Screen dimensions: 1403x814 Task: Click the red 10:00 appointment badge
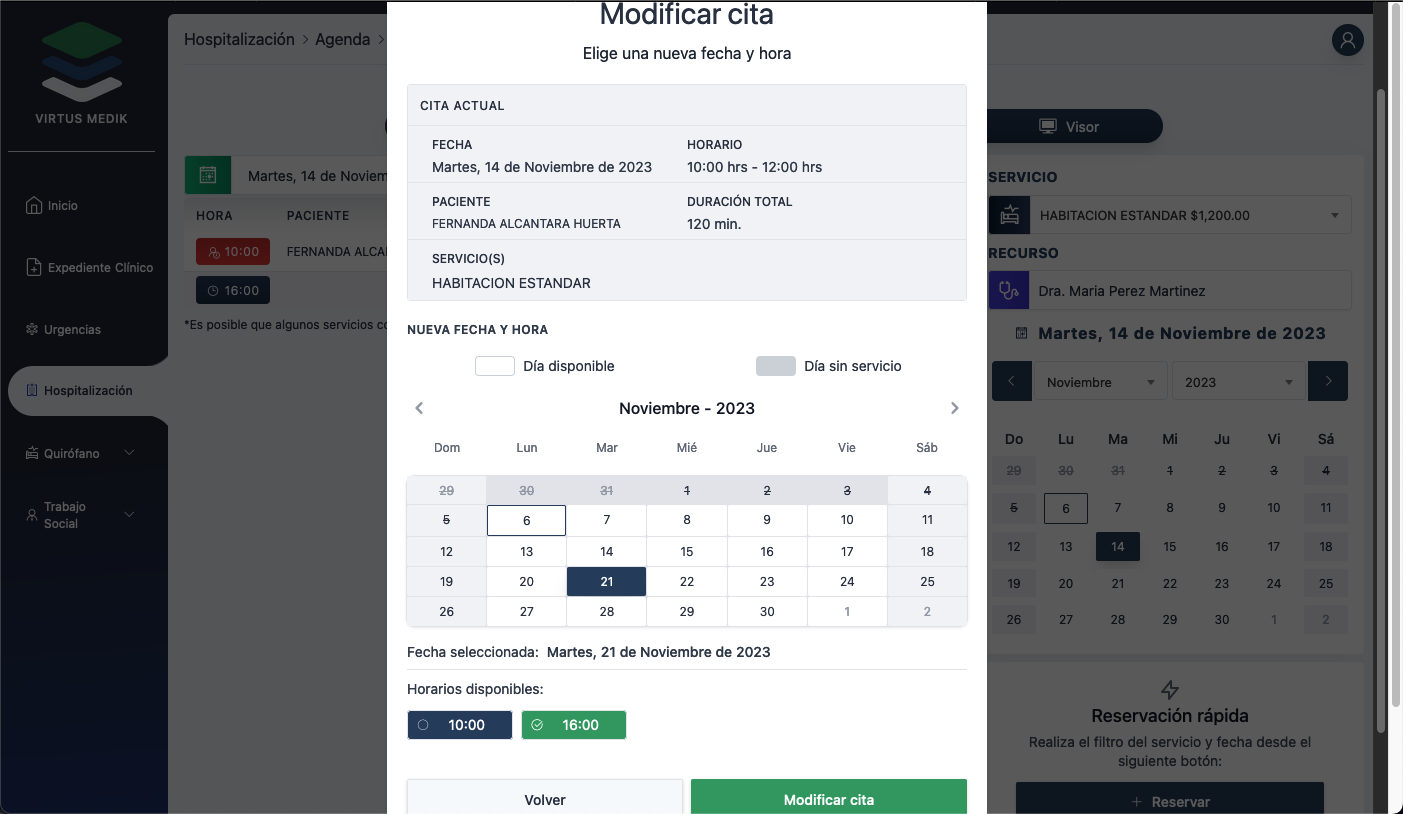pyautogui.click(x=233, y=252)
